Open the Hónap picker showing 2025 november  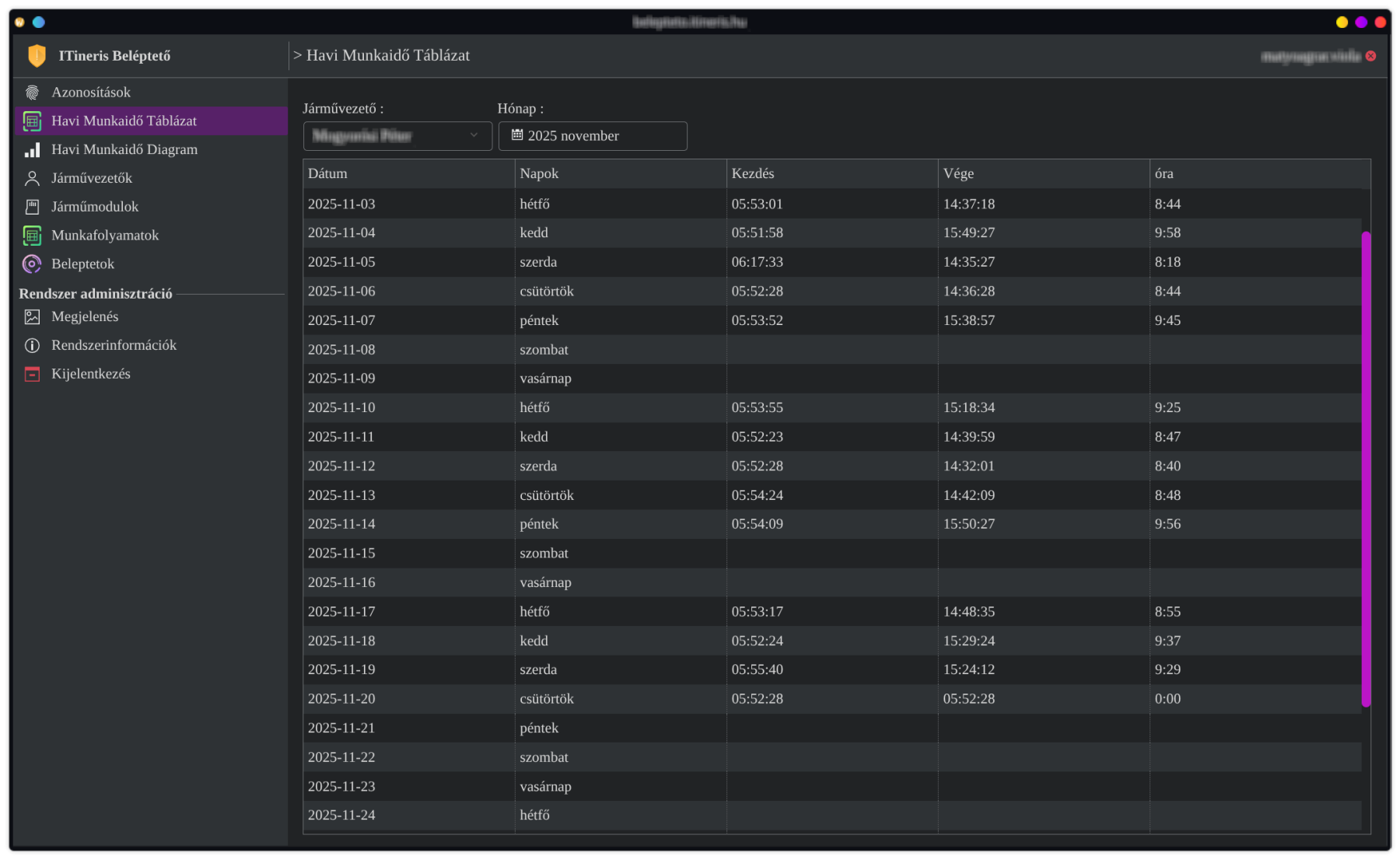[593, 136]
